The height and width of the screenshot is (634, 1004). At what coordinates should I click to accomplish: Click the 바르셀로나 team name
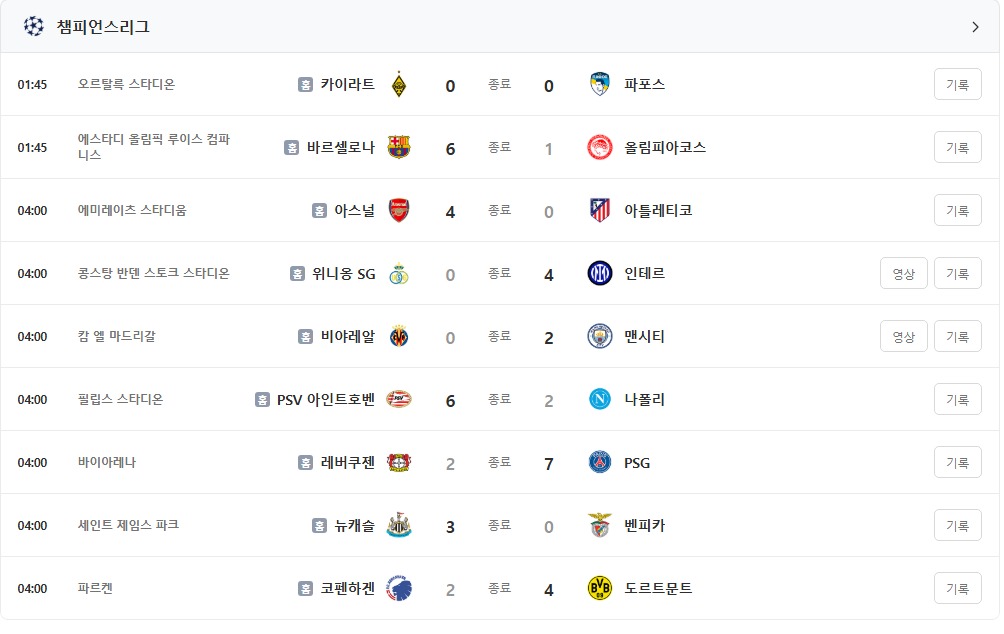click(x=341, y=147)
